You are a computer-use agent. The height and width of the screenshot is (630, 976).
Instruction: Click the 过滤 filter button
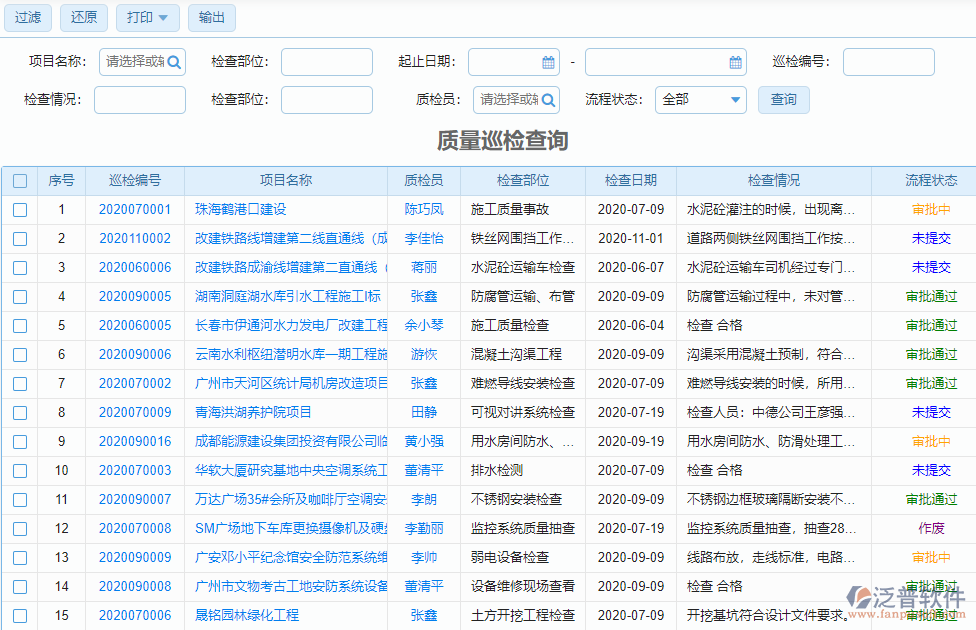[x=27, y=17]
